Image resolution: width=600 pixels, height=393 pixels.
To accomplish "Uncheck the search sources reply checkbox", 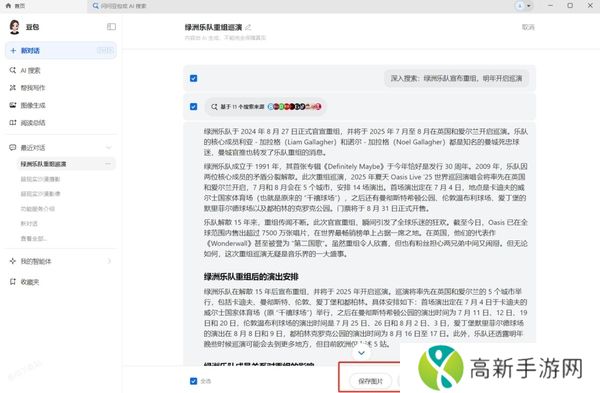I will click(x=194, y=106).
